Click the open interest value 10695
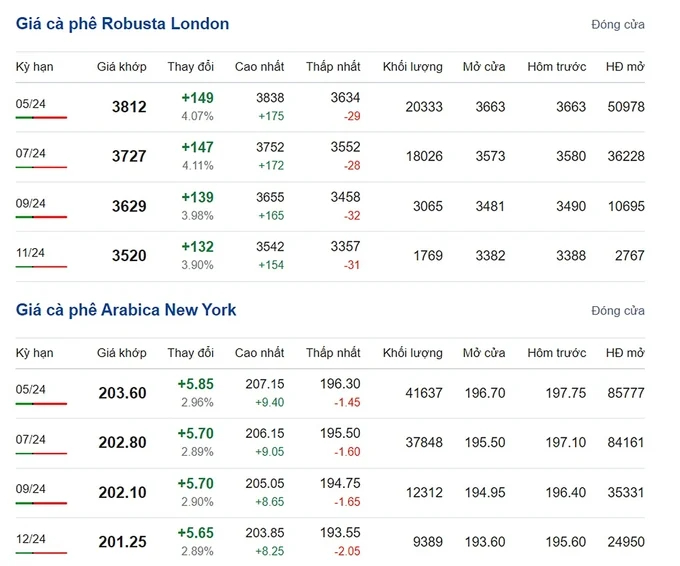Viewport: 680px width, 566px height. (626, 206)
